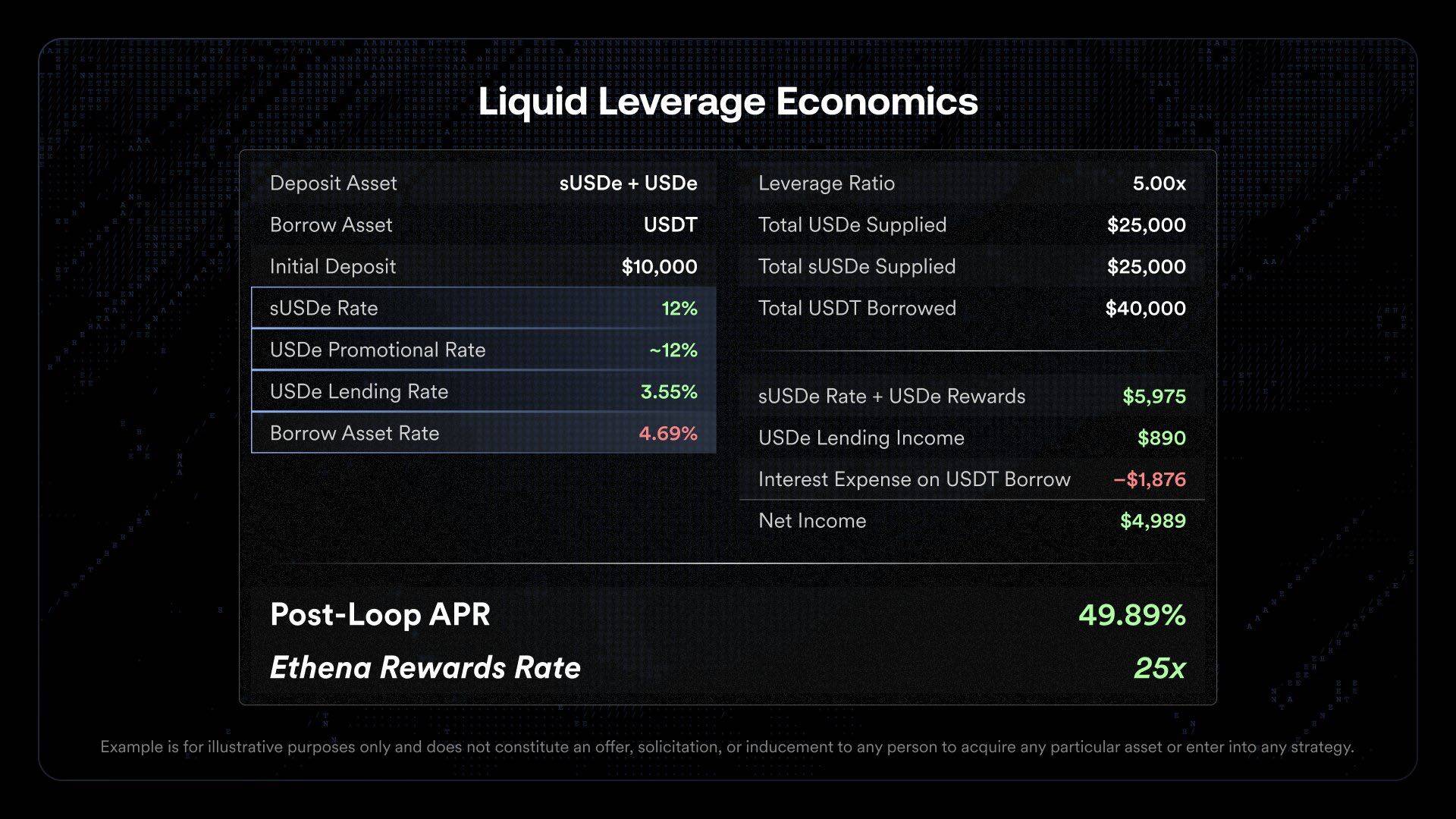Click the Deposit Asset label

pos(334,184)
